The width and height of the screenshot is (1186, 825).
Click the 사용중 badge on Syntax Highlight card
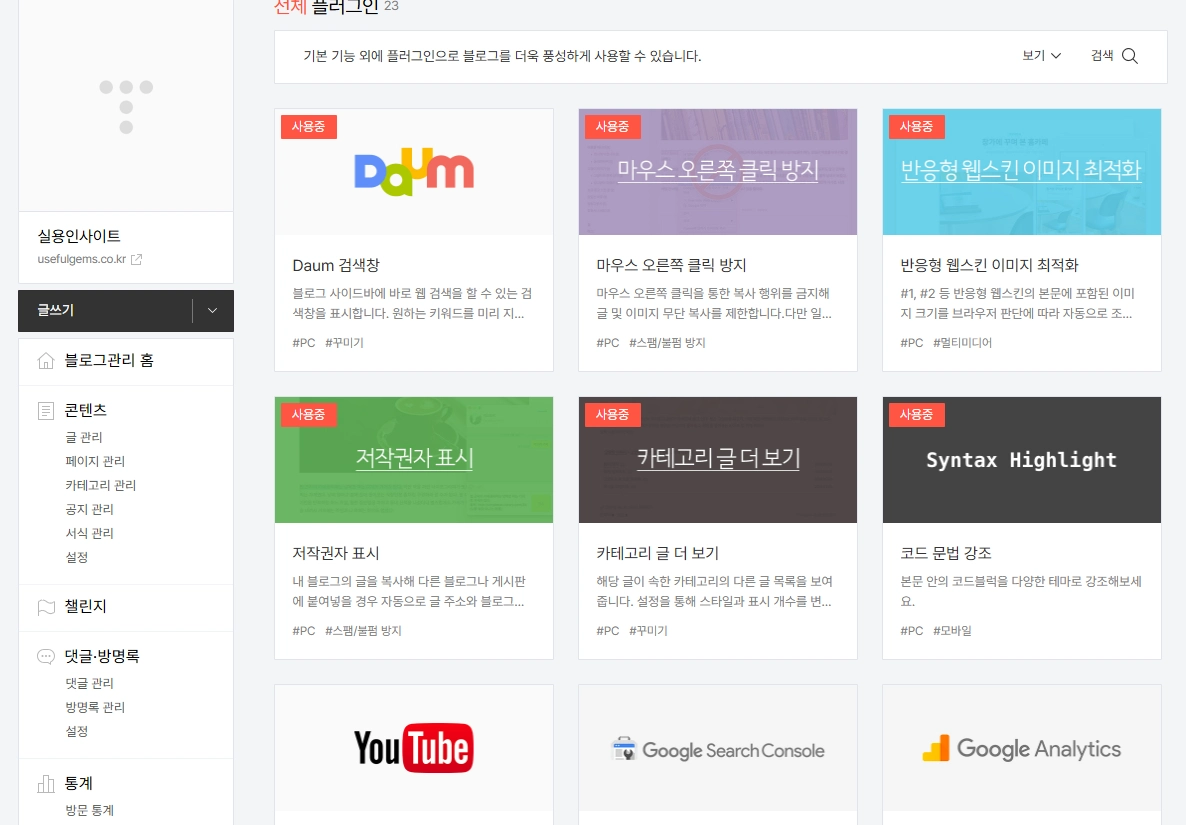(x=917, y=414)
